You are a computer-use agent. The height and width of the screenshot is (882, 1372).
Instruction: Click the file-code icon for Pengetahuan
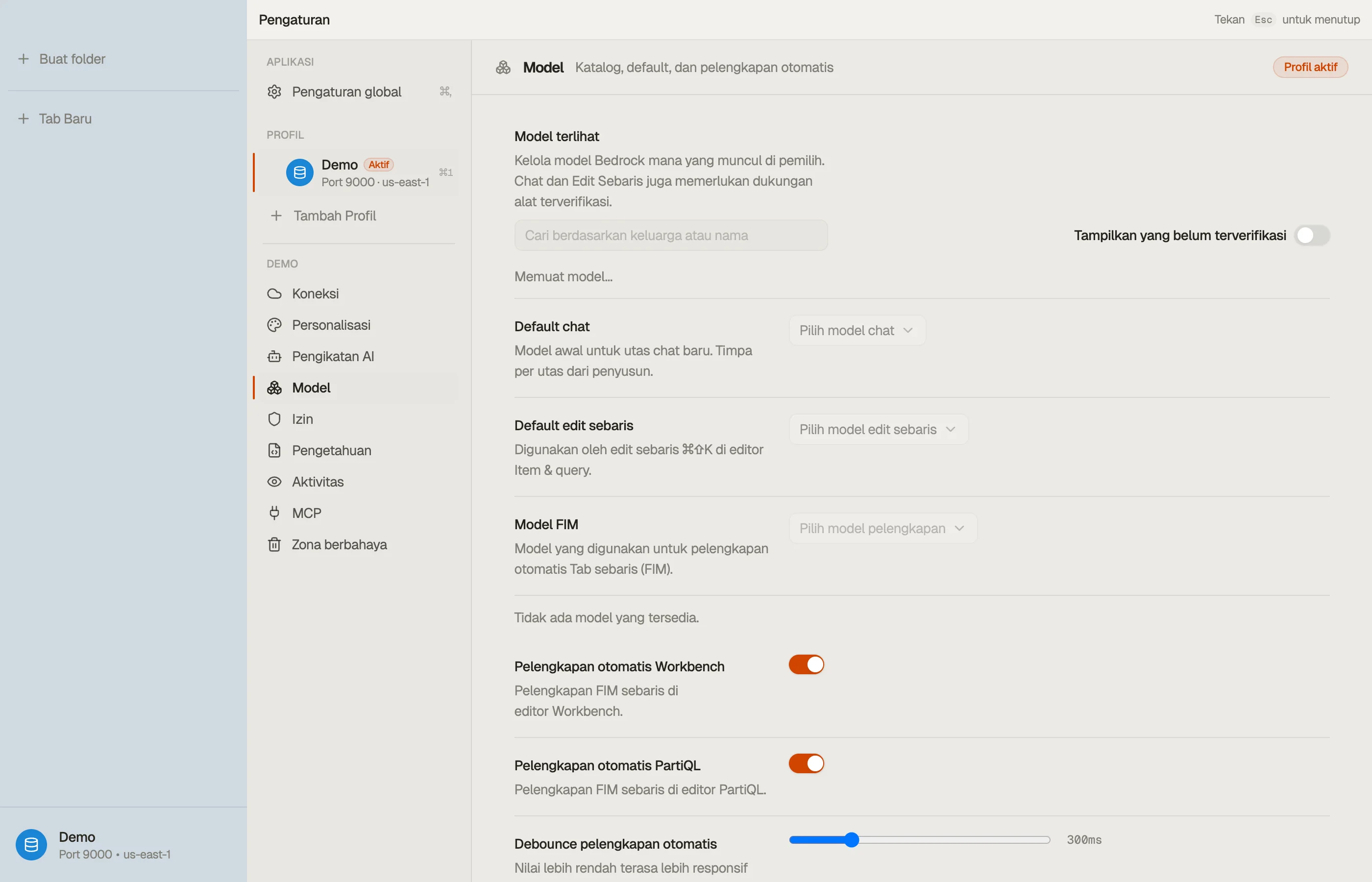pyautogui.click(x=274, y=451)
